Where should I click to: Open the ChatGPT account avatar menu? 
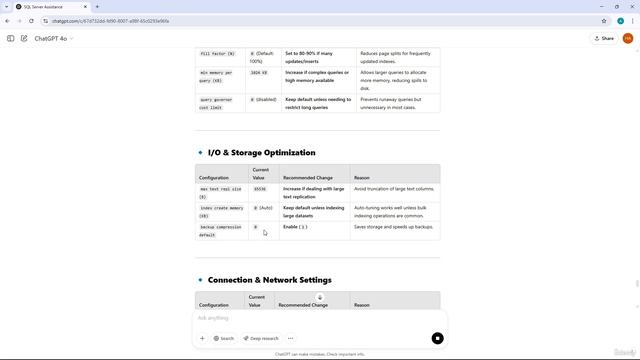628,38
